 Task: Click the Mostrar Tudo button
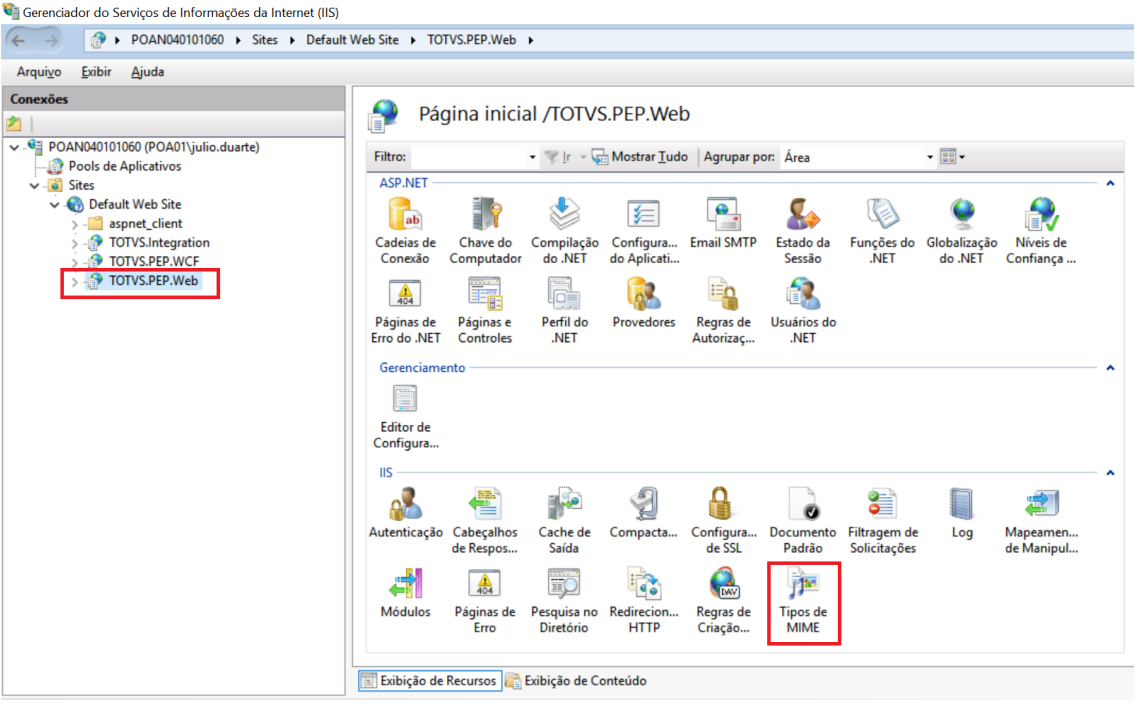[x=640, y=157]
